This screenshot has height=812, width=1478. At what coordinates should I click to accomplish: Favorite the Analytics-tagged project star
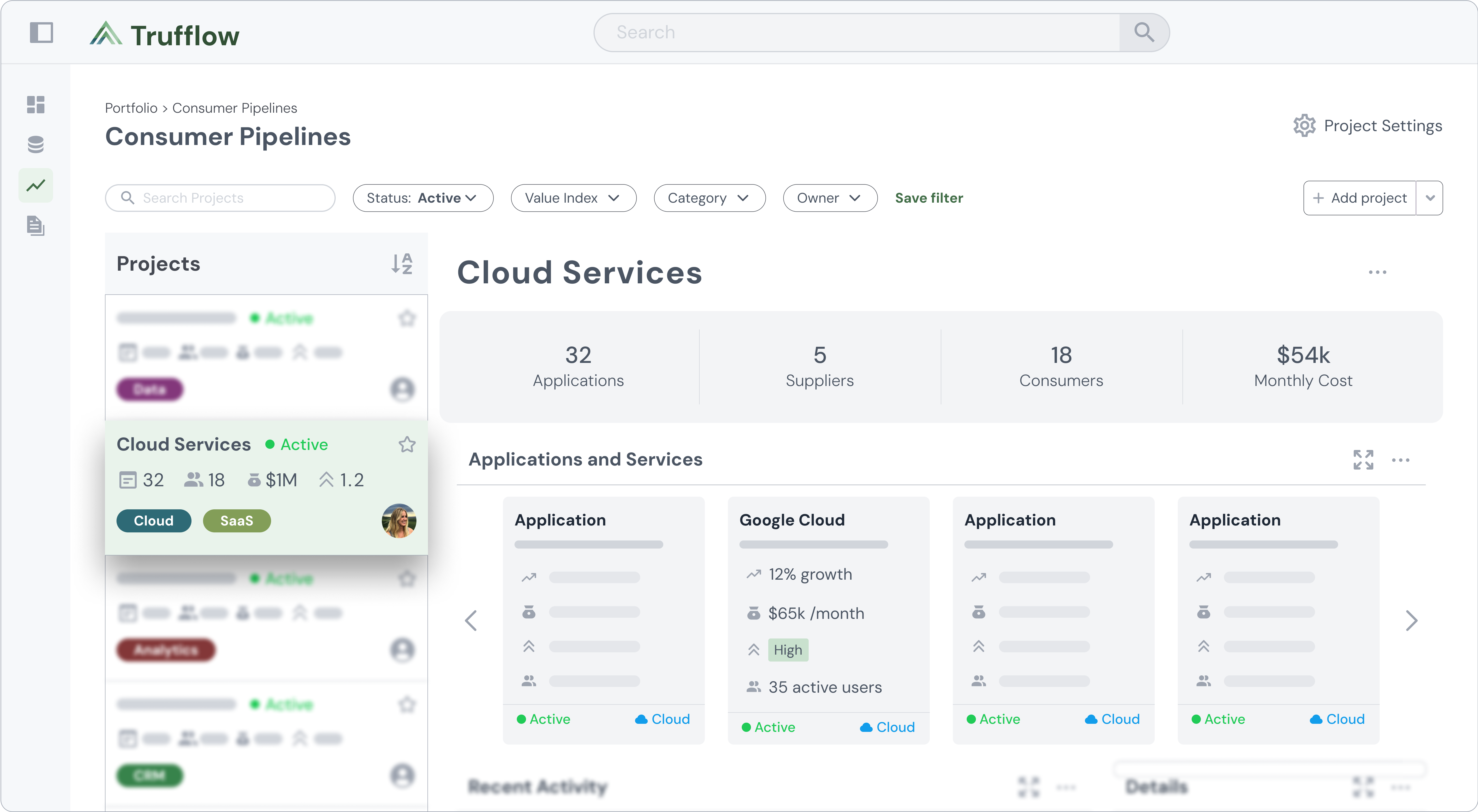(x=407, y=578)
